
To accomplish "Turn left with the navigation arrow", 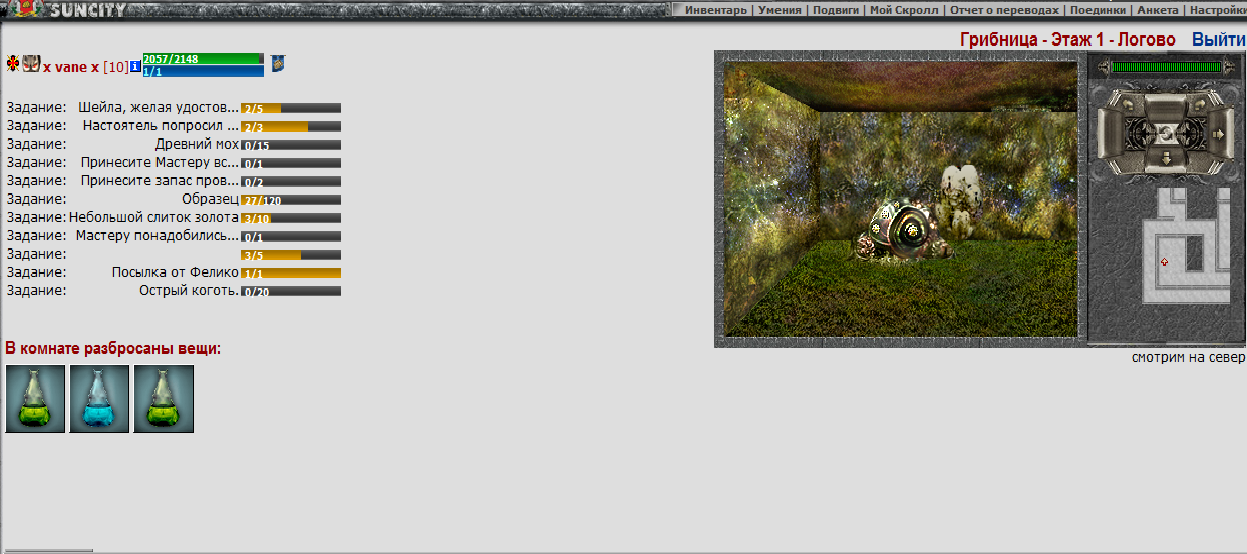I will 1128,105.
